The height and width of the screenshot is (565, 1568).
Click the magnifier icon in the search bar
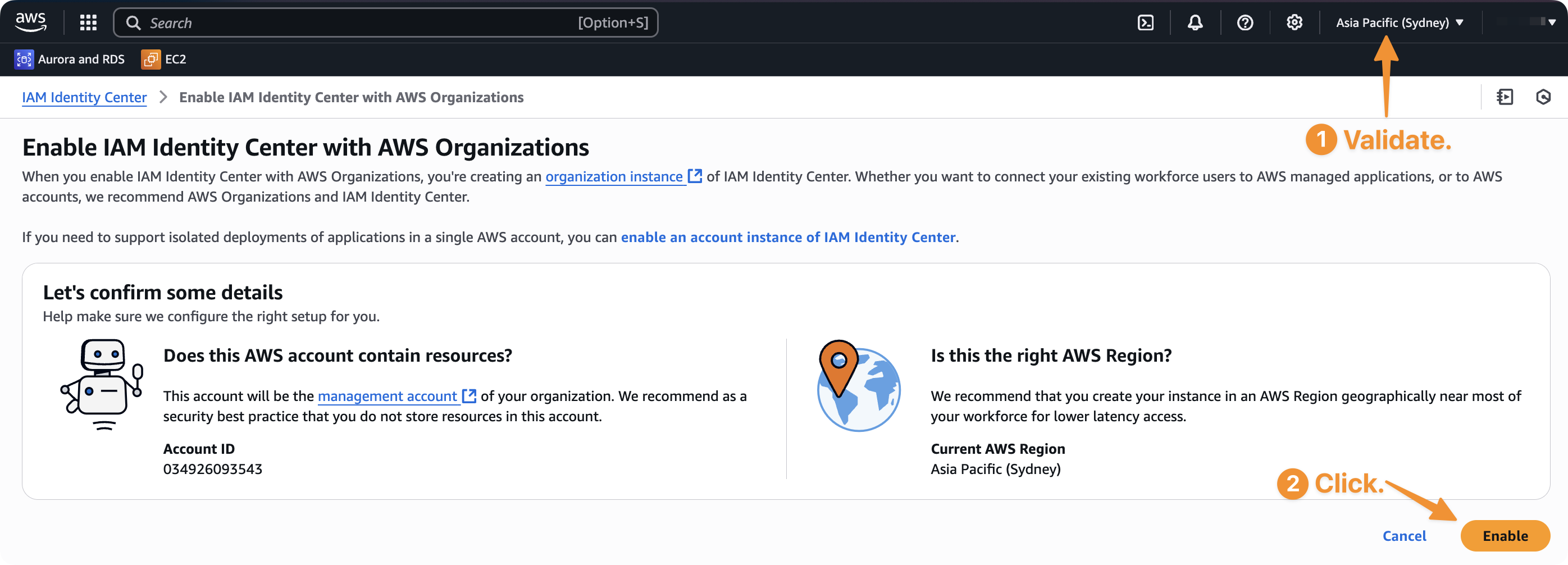pos(133,22)
